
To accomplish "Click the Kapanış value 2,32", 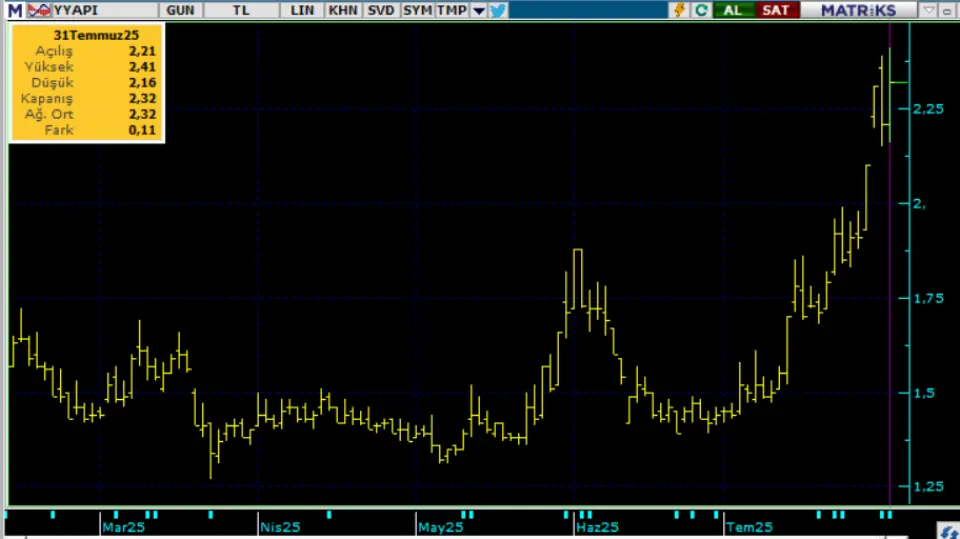I will [x=142, y=99].
